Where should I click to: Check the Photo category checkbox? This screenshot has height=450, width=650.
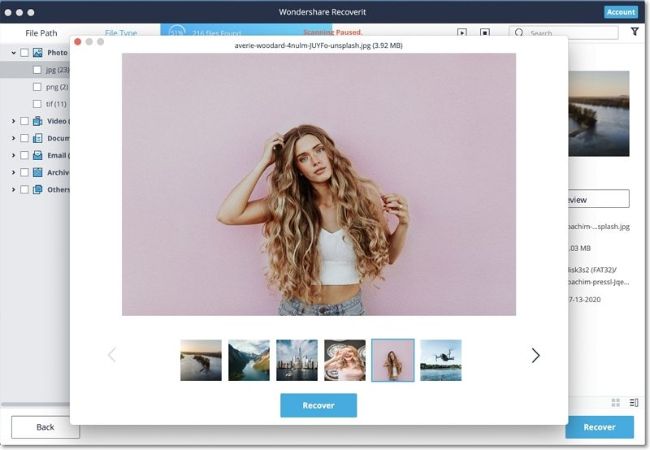coord(24,53)
